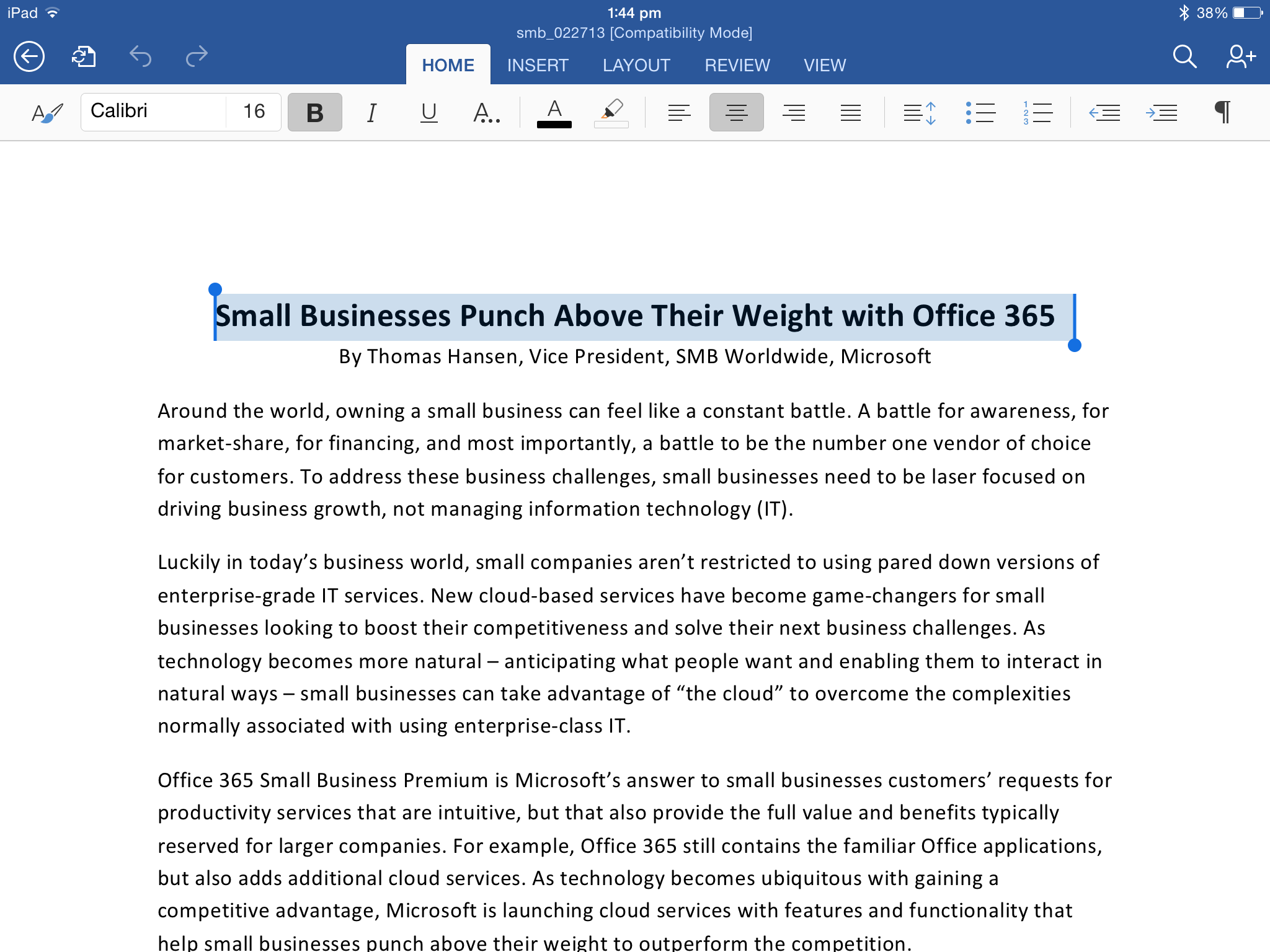Viewport: 1270px width, 952px height.
Task: Toggle Underline formatting
Action: tap(429, 112)
